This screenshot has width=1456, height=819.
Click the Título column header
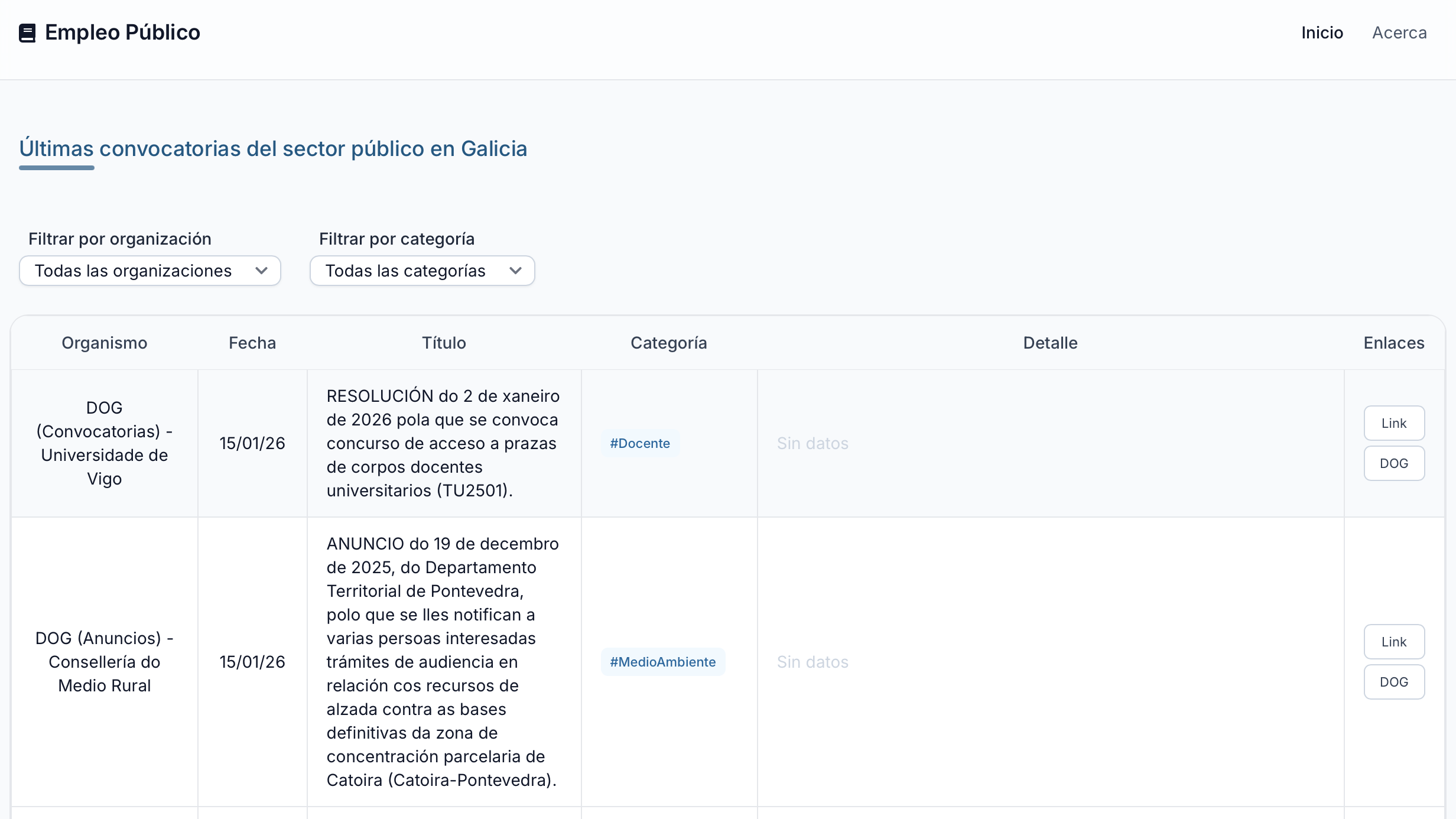tap(444, 343)
